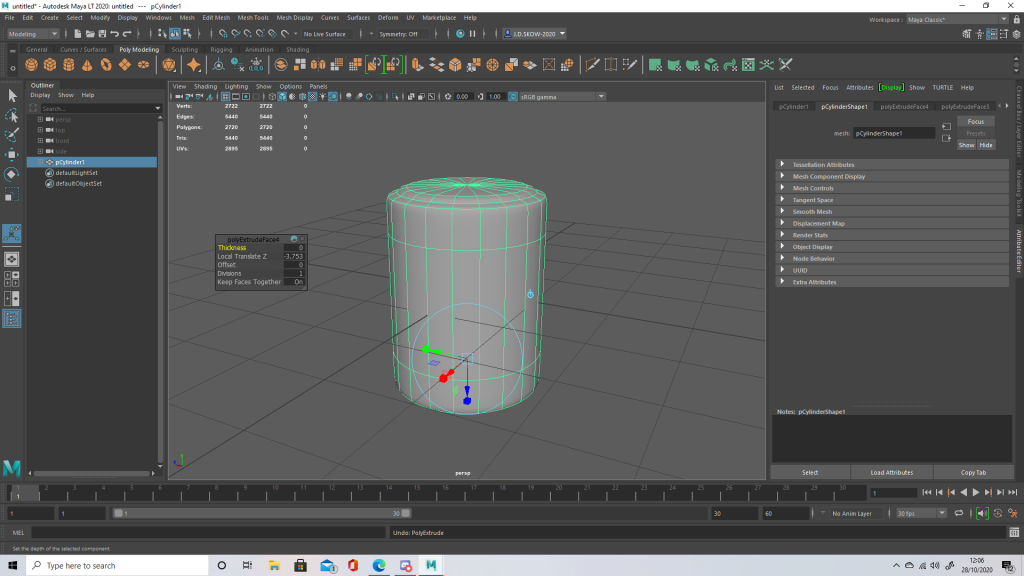Click the Load Attributes button

click(x=891, y=472)
